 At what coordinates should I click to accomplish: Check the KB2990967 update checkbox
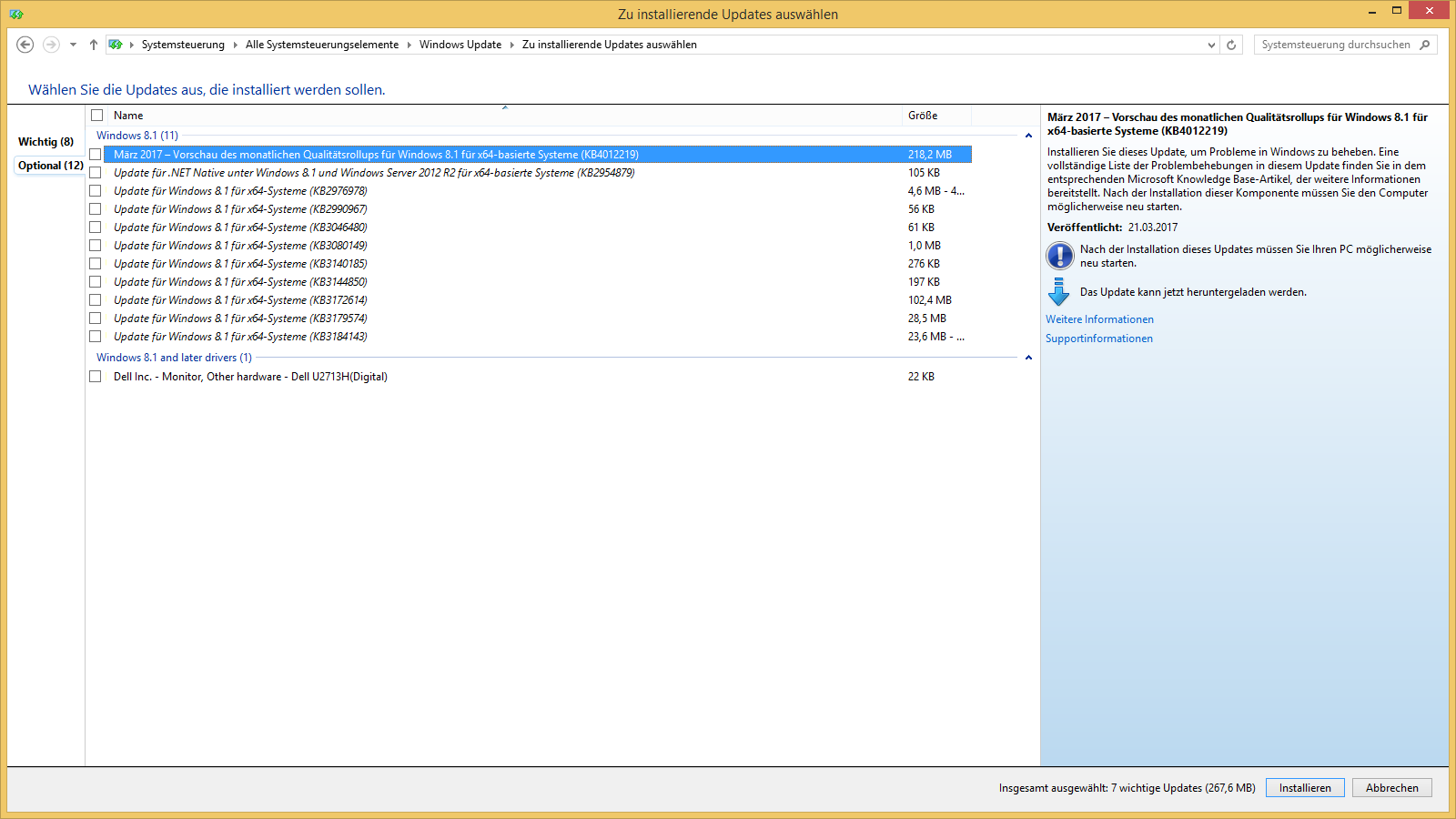pos(95,209)
